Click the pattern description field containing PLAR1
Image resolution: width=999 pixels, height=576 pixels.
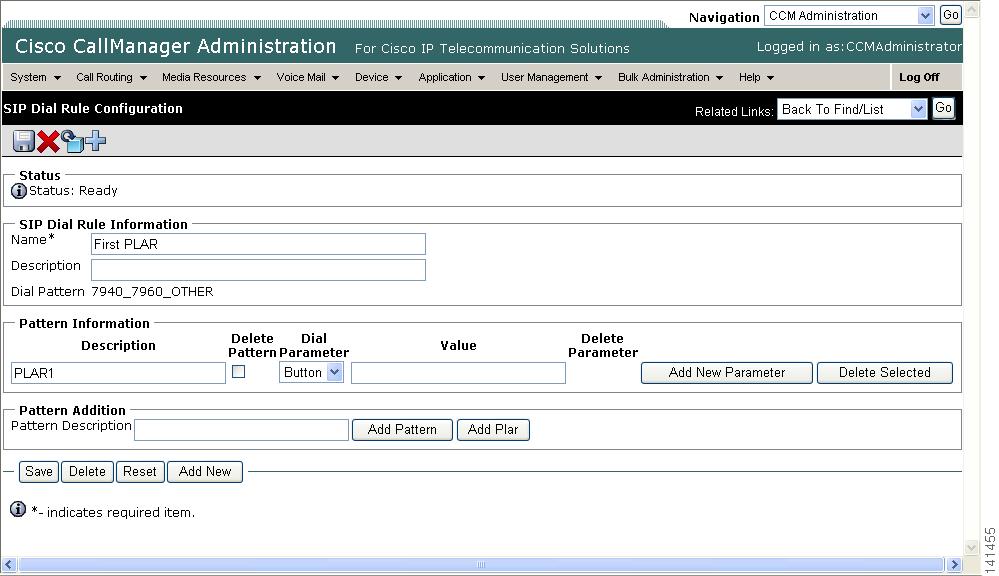(x=119, y=373)
